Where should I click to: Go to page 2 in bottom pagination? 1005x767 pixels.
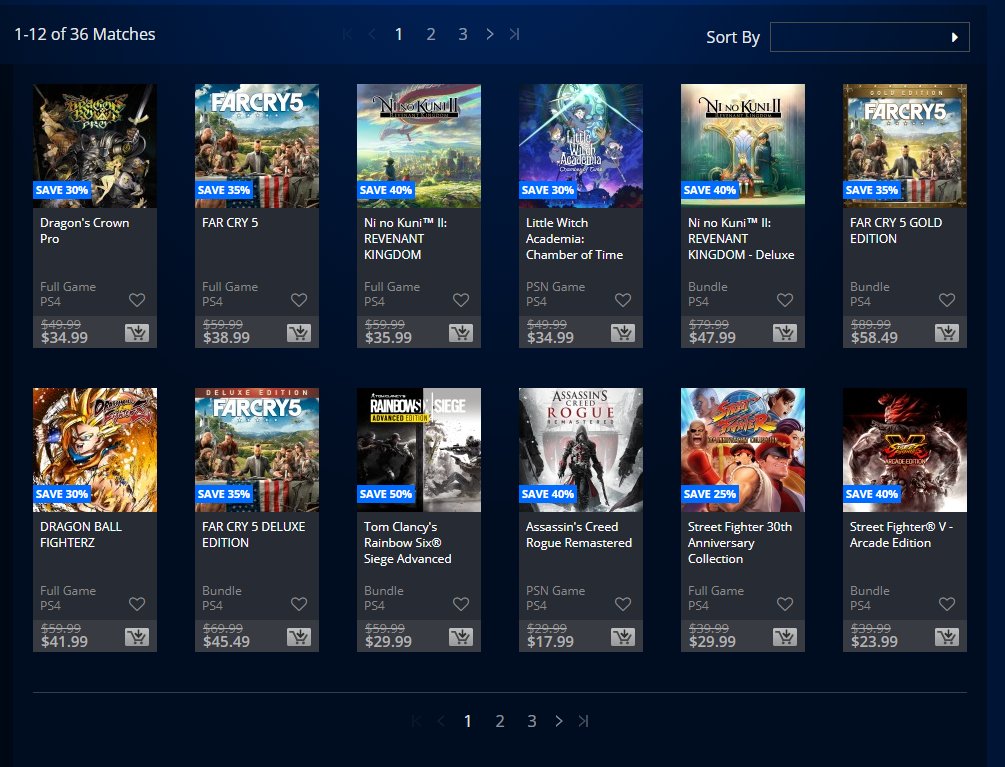click(x=500, y=721)
